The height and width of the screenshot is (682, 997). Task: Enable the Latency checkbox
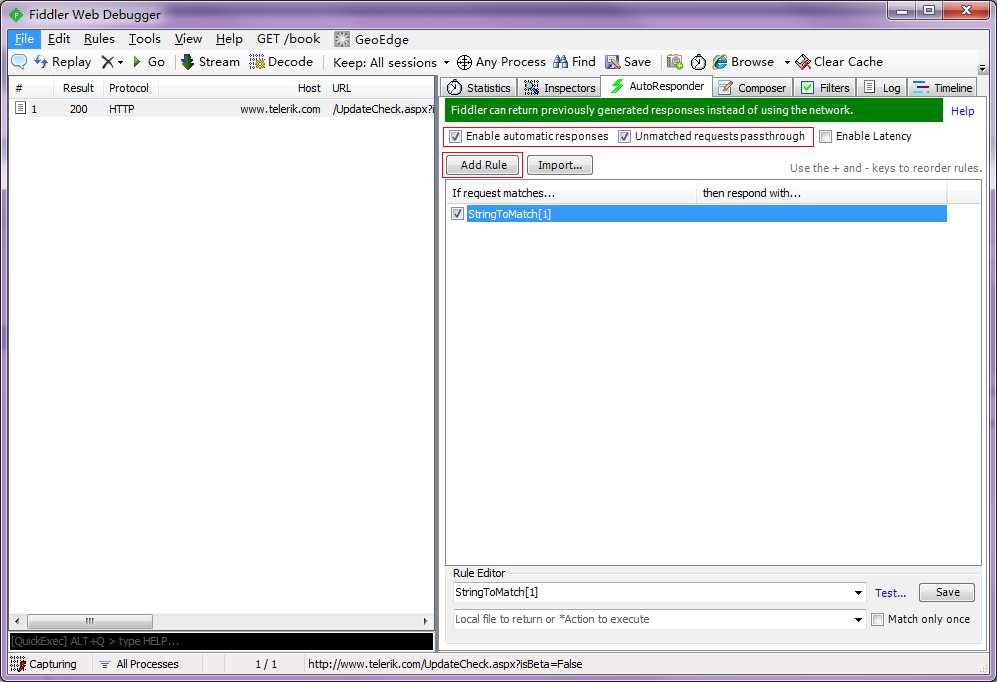825,136
